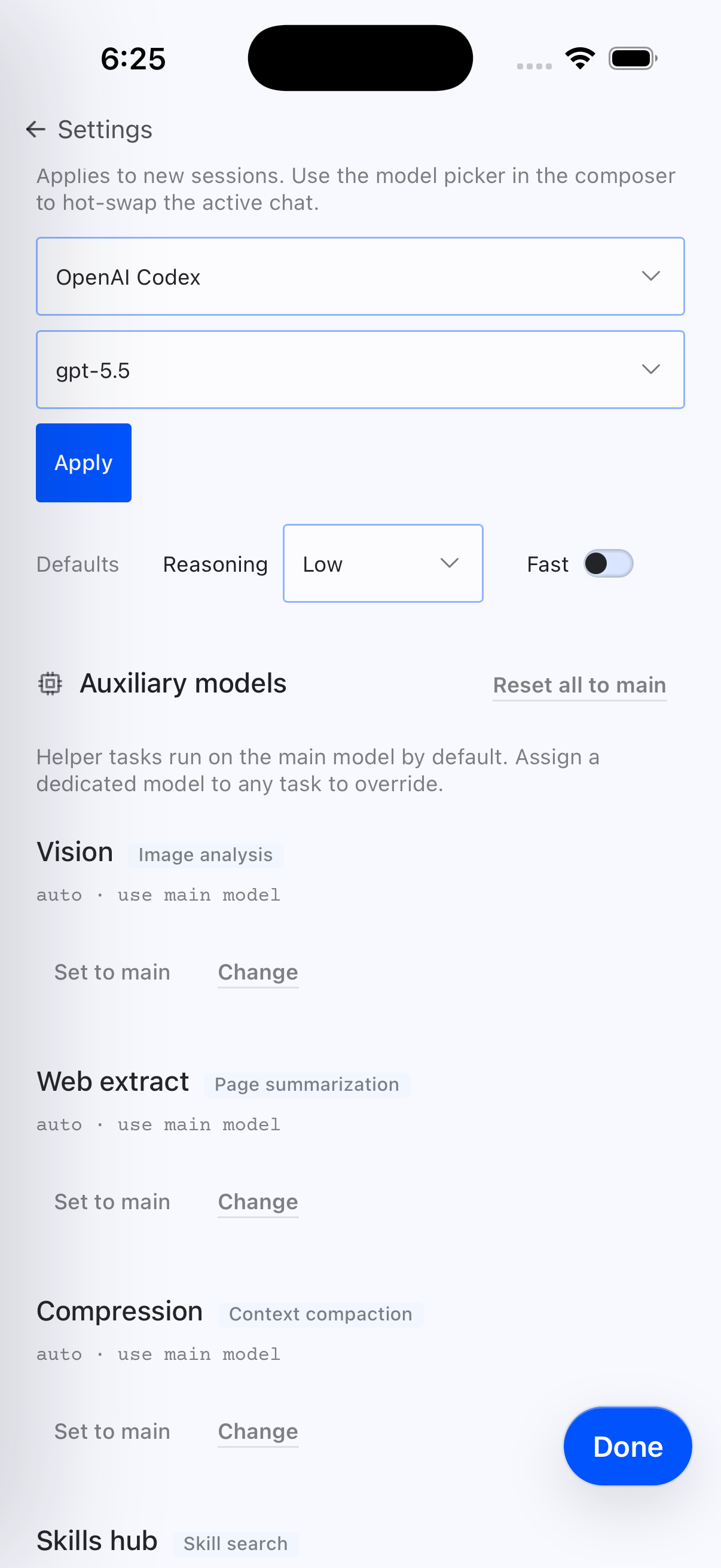This screenshot has height=1568, width=721.
Task: Tap the Settings header title
Action: click(x=105, y=130)
